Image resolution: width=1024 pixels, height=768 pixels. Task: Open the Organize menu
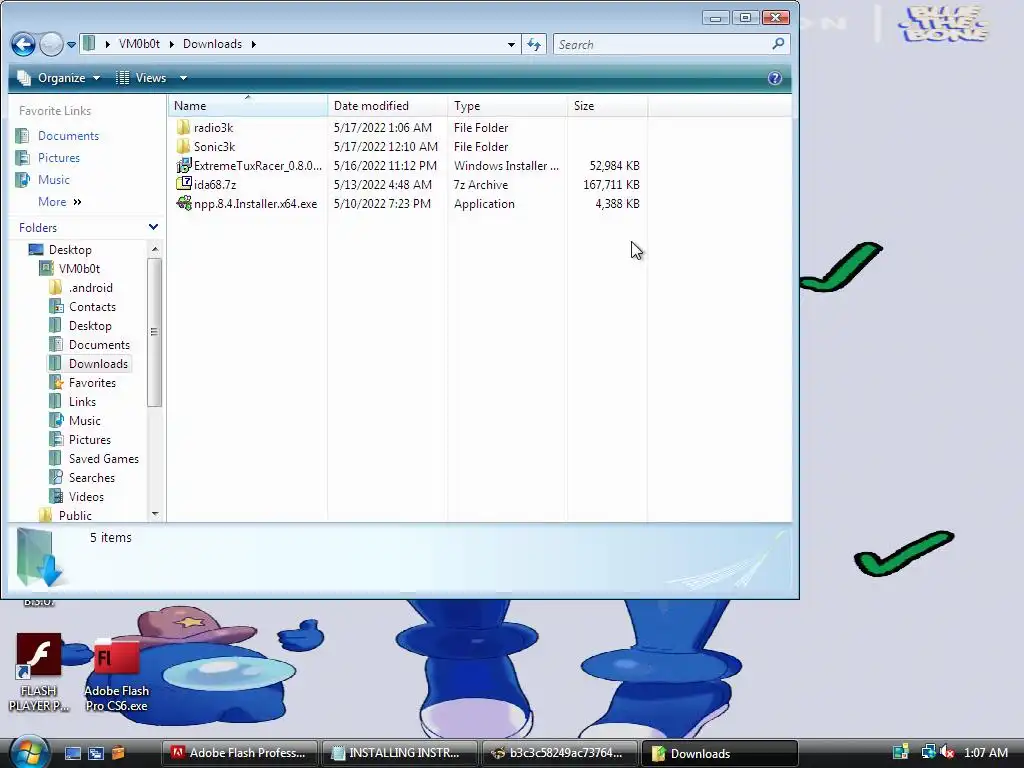(x=59, y=78)
